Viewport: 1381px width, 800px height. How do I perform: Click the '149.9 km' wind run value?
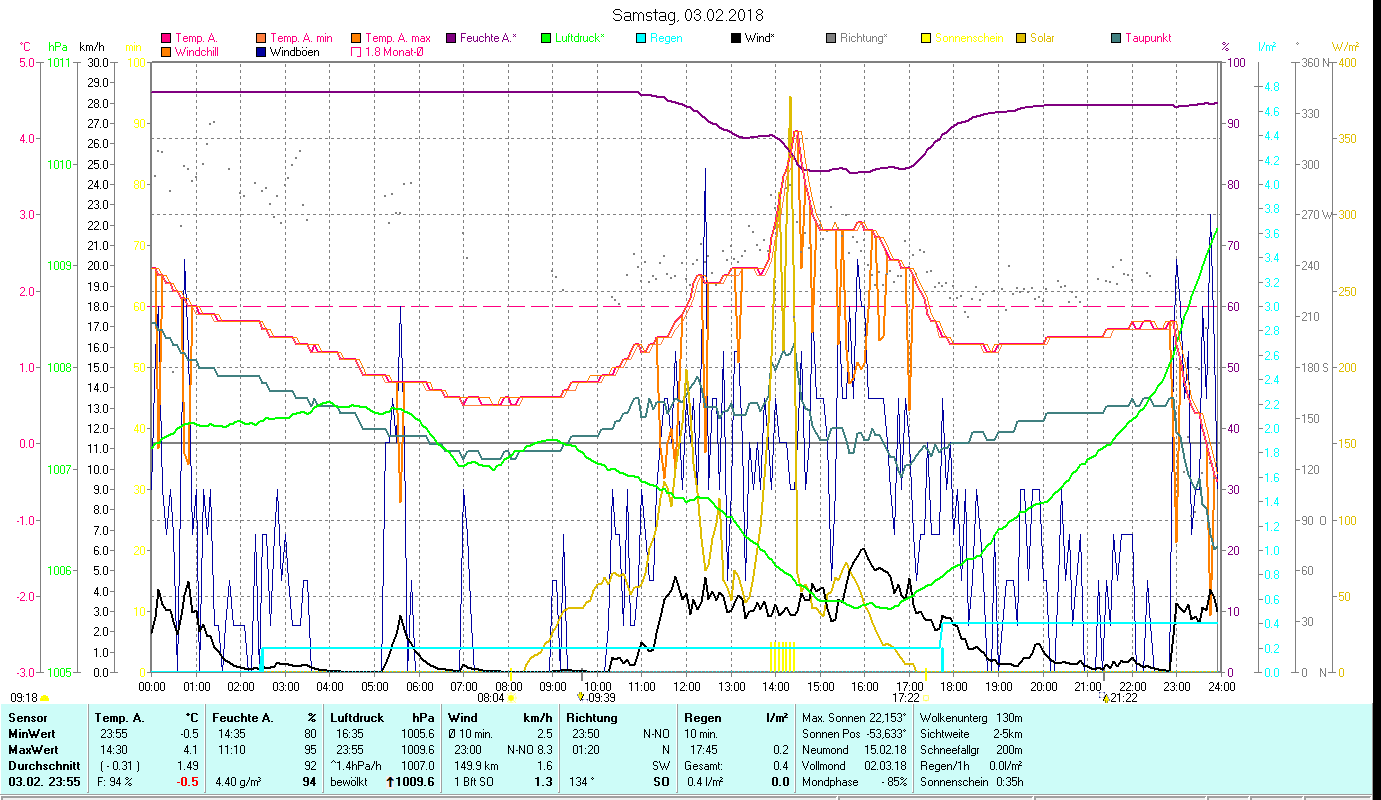[x=475, y=766]
